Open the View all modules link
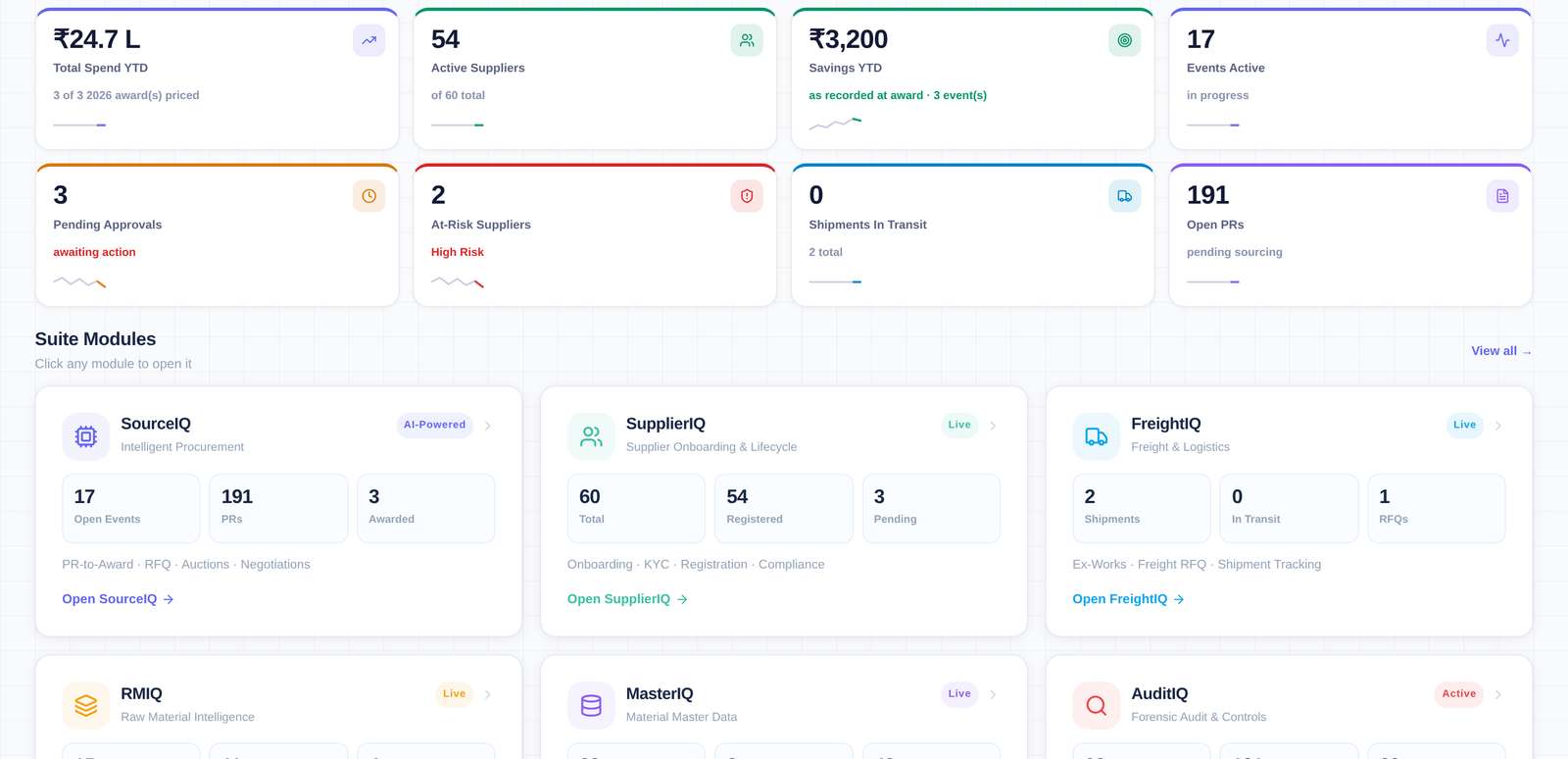The image size is (1568, 759). (1501, 351)
